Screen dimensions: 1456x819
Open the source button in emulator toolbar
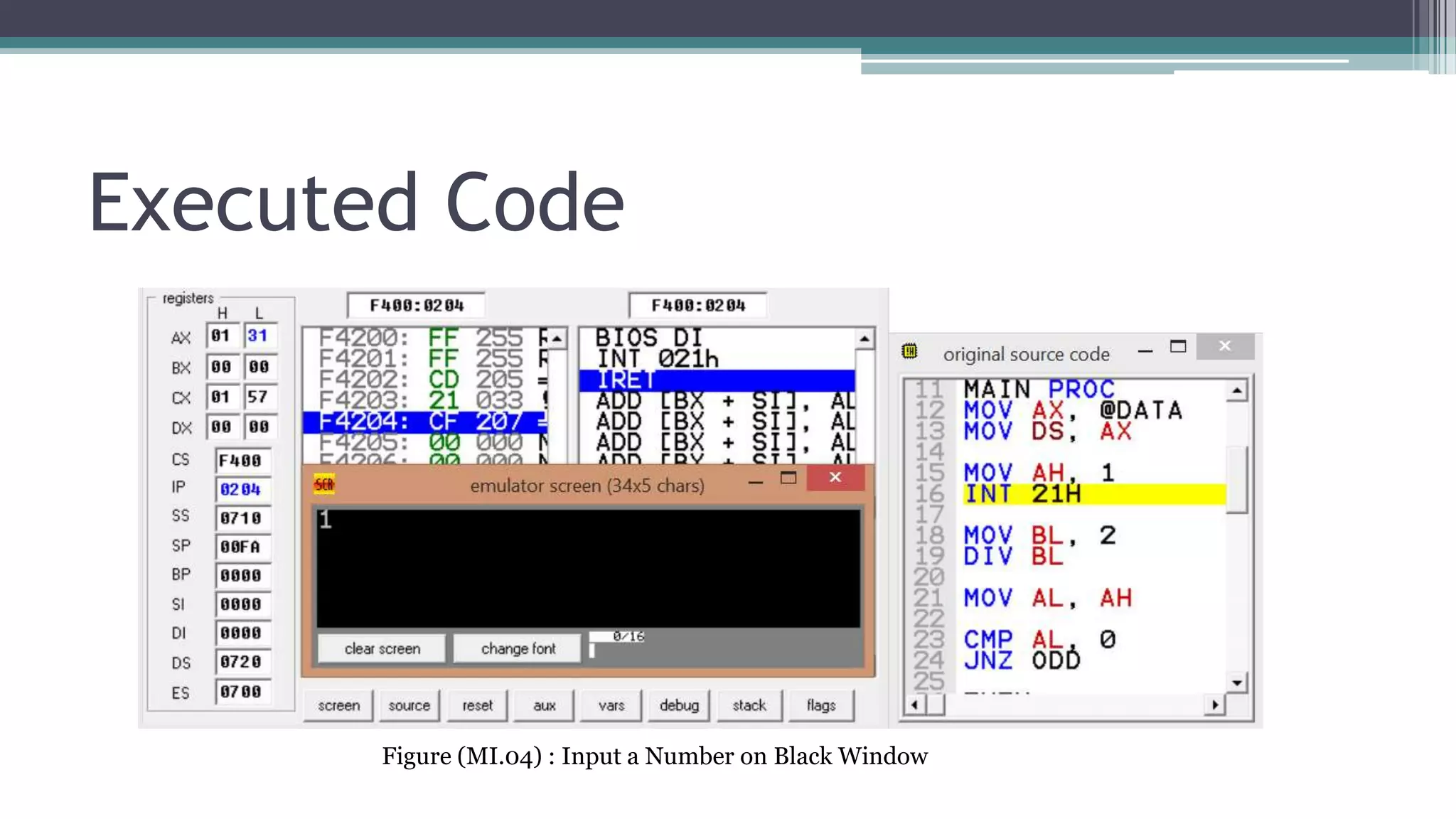(409, 705)
